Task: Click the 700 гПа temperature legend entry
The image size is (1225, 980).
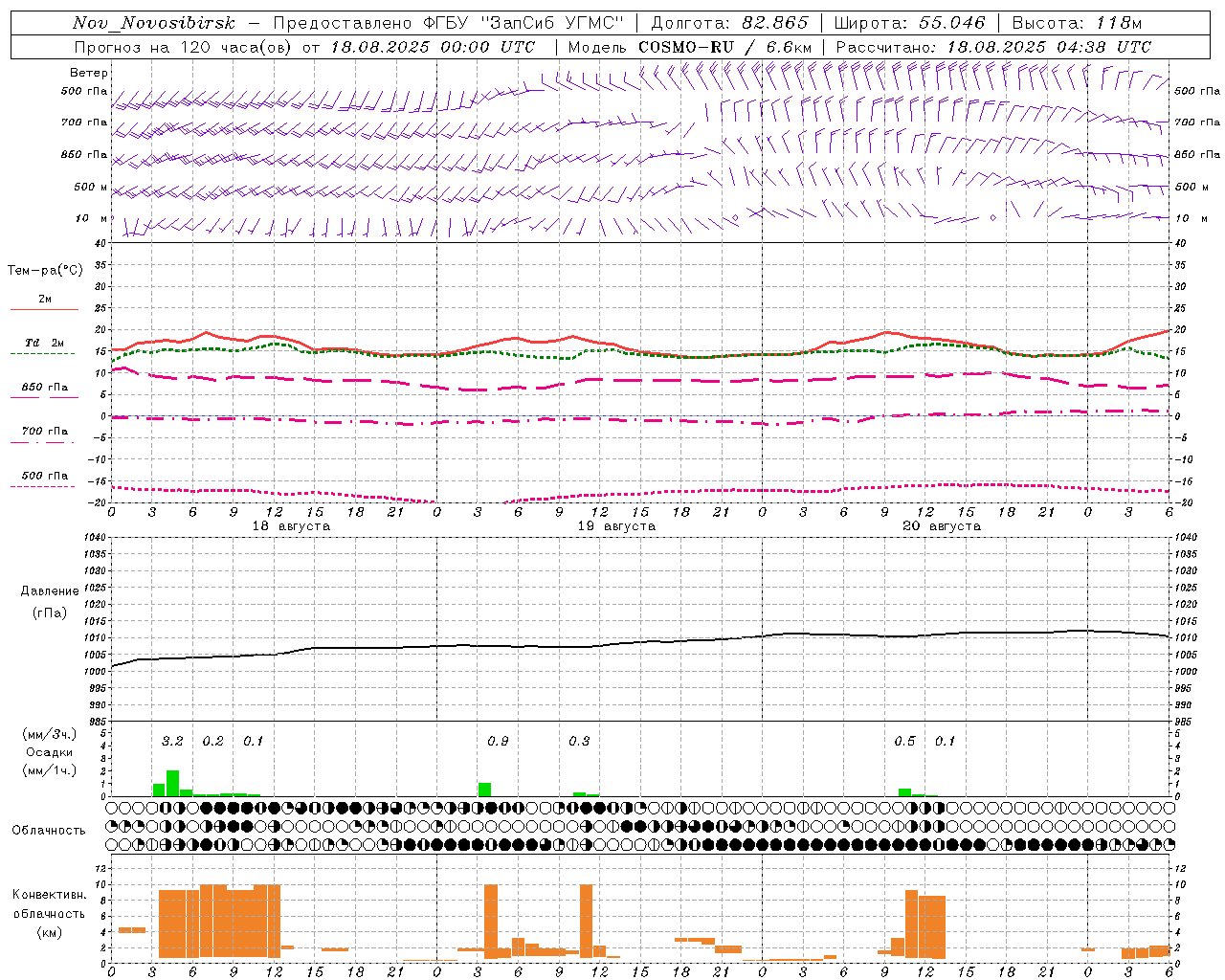Action: coord(44,432)
